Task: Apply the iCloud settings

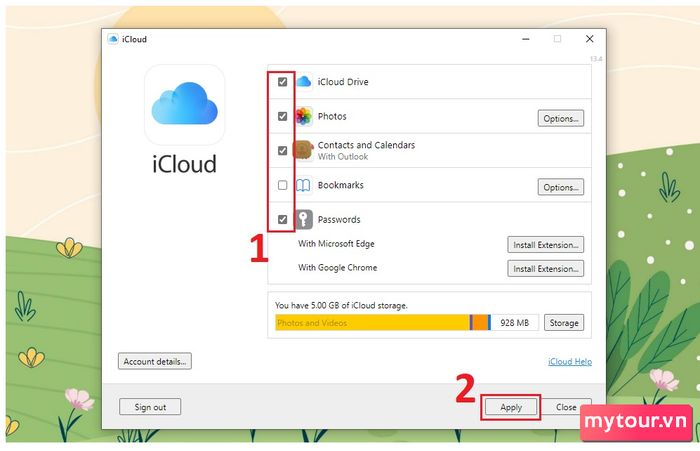Action: [511, 407]
